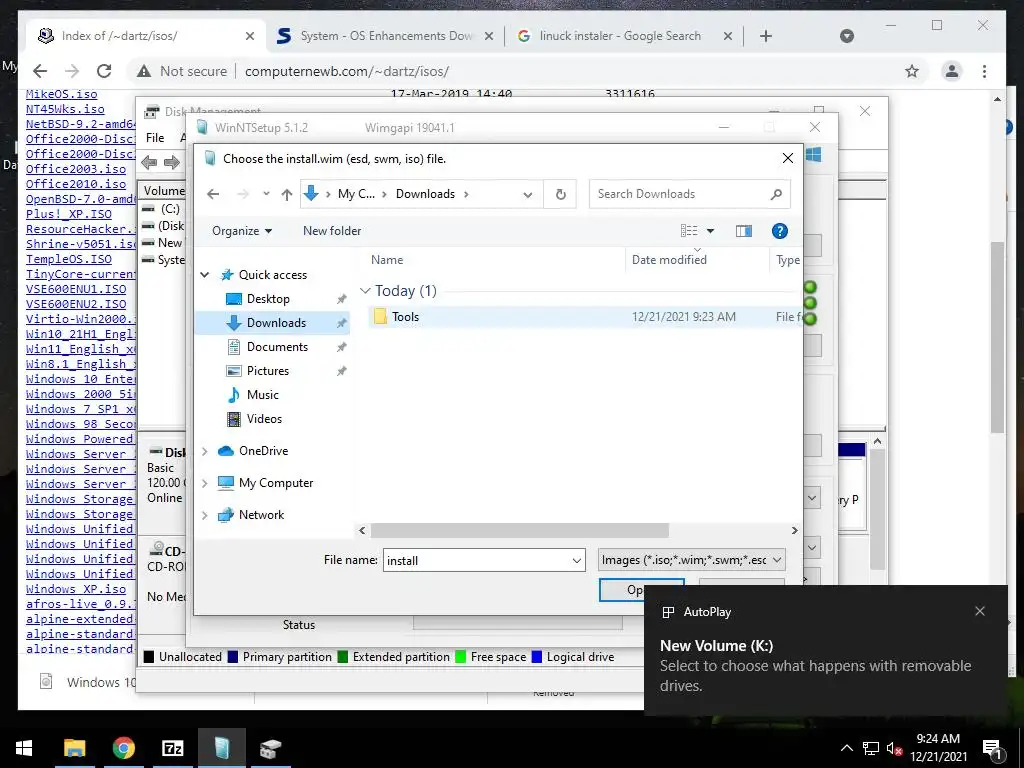
Task: Click the horizontal scrollbar in file list
Action: coord(519,530)
